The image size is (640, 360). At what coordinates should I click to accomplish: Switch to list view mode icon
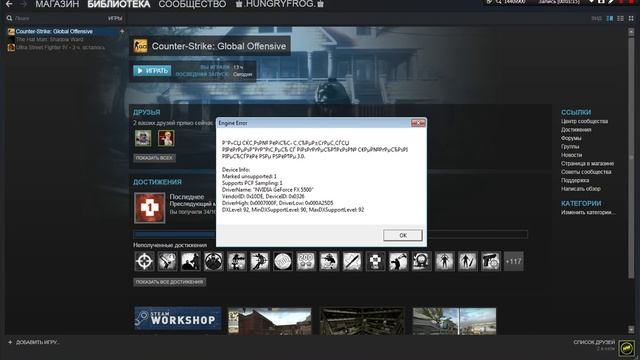[620, 18]
